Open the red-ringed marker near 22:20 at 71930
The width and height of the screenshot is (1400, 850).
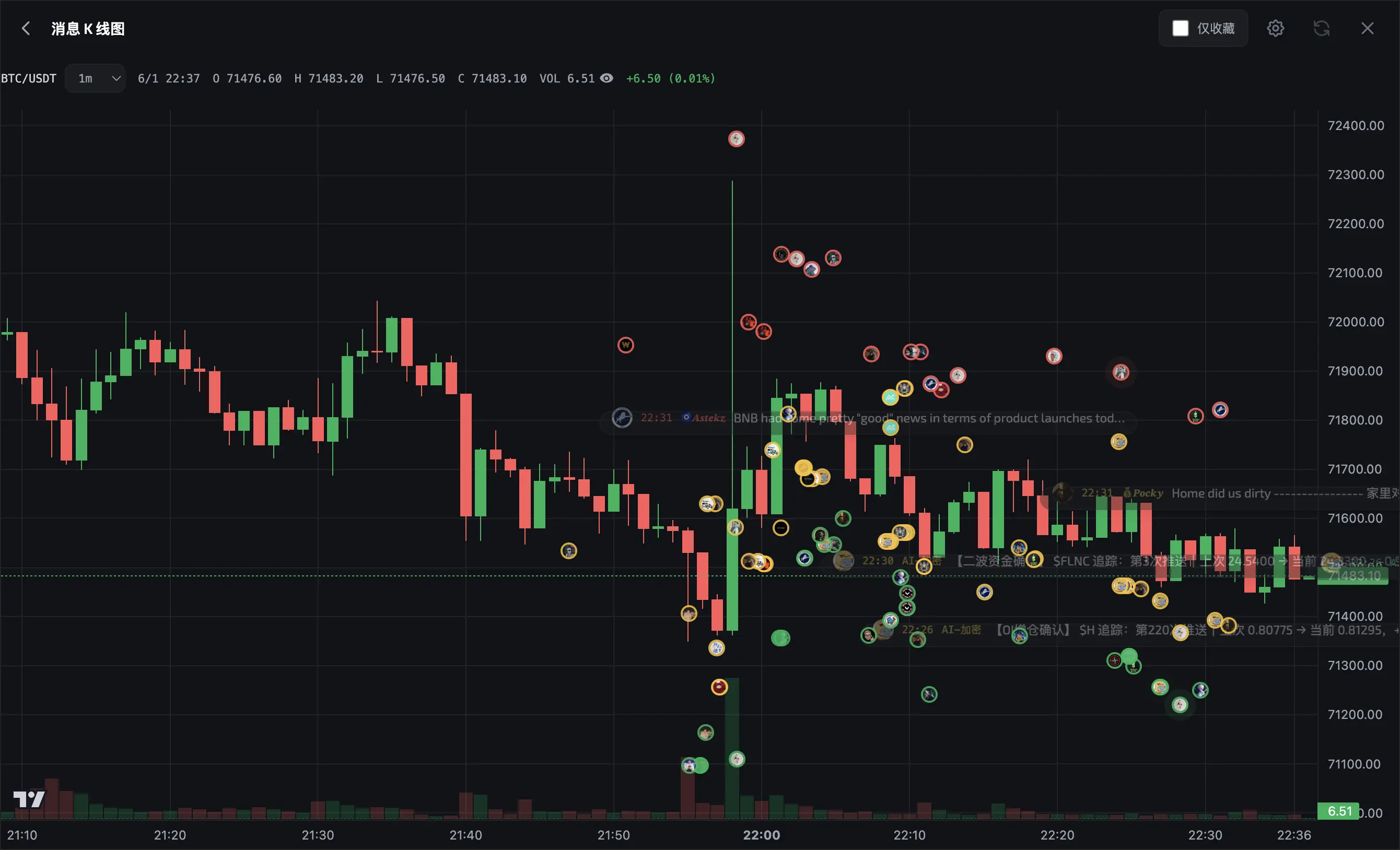1054,356
